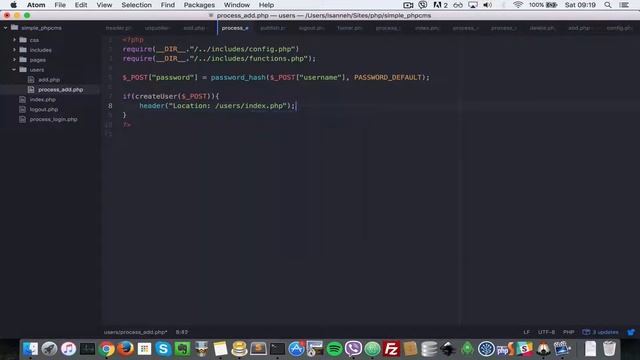Open the Atom application menu
The height and width of the screenshot is (360, 640).
click(36, 5)
